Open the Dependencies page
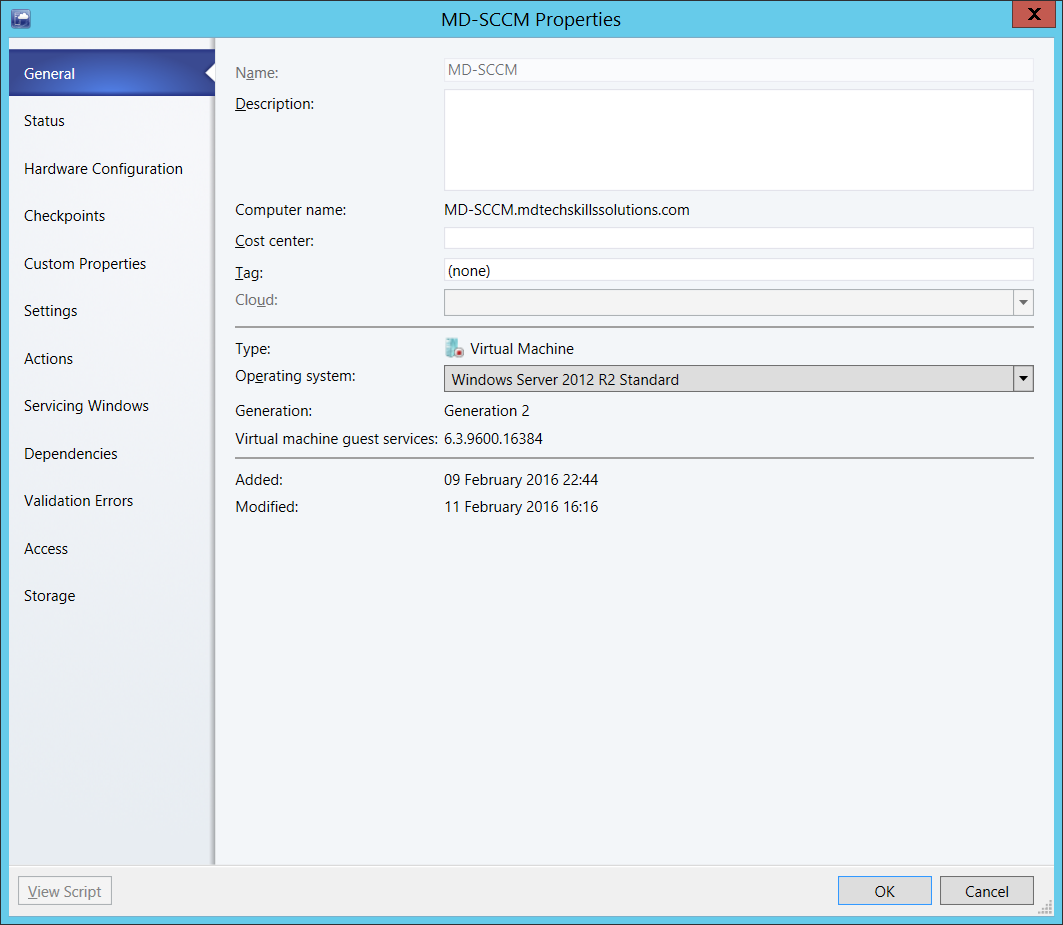Screen dimensions: 1063x925 click(70, 453)
